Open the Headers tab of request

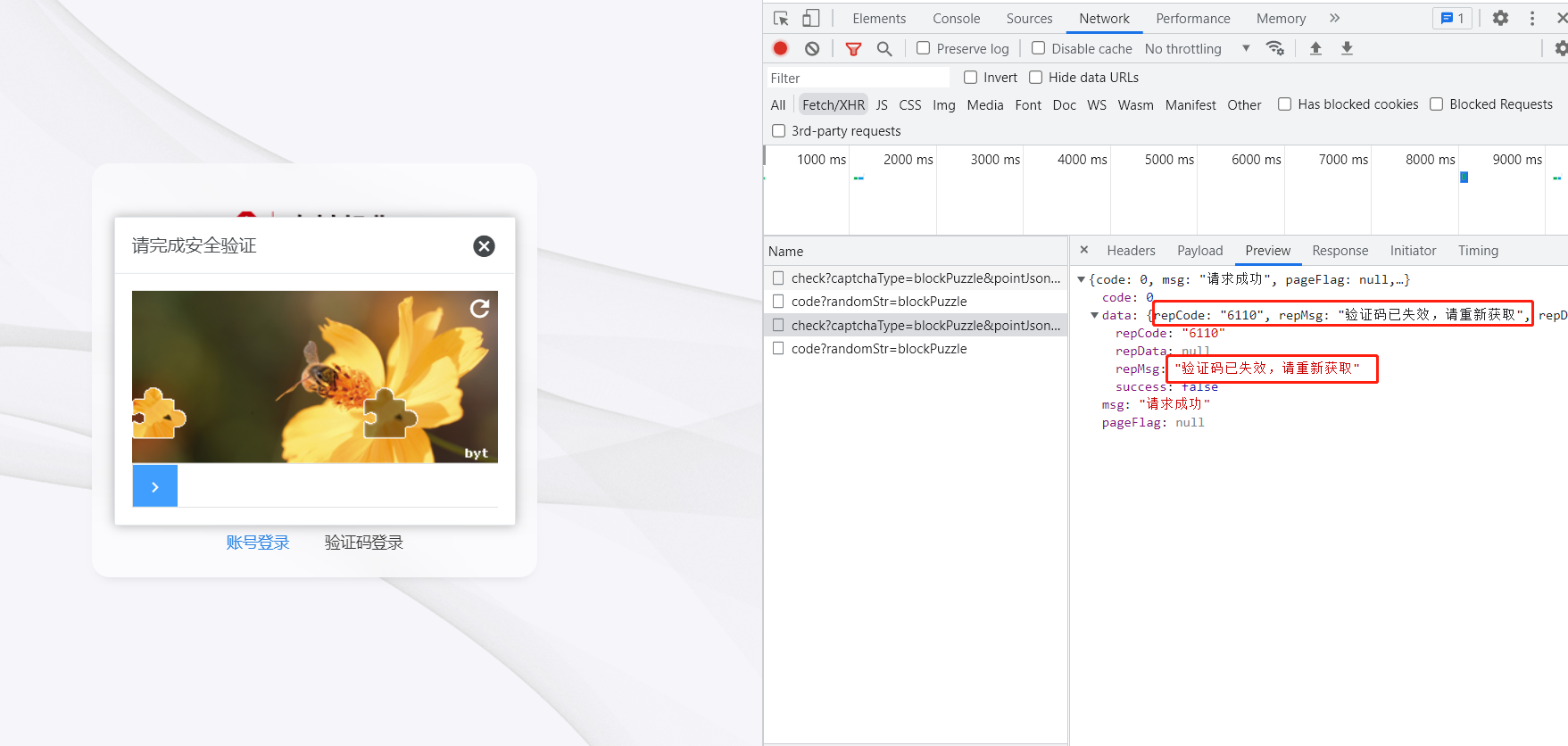tap(1132, 251)
